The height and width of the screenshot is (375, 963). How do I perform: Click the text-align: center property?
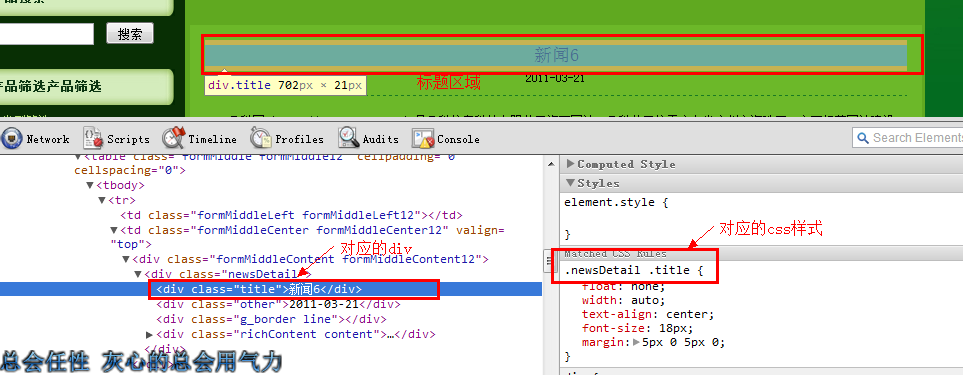[x=648, y=314]
